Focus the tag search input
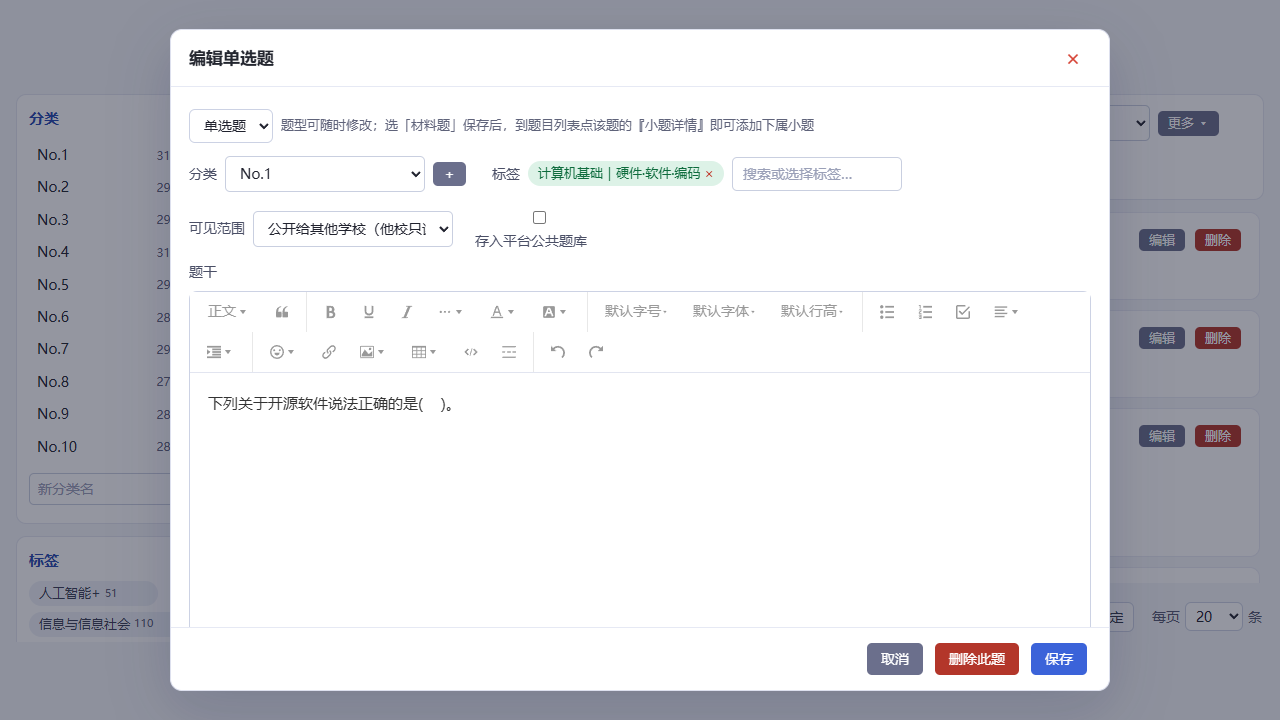 click(x=817, y=174)
